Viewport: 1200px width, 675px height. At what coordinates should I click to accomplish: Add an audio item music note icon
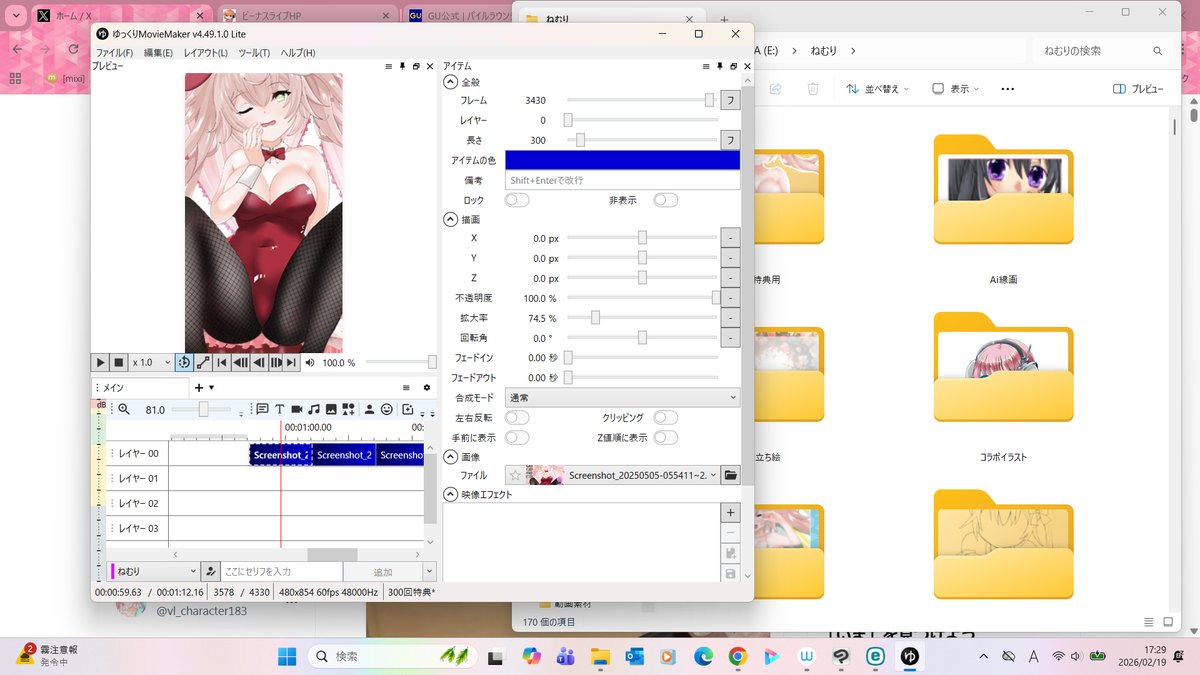313,409
